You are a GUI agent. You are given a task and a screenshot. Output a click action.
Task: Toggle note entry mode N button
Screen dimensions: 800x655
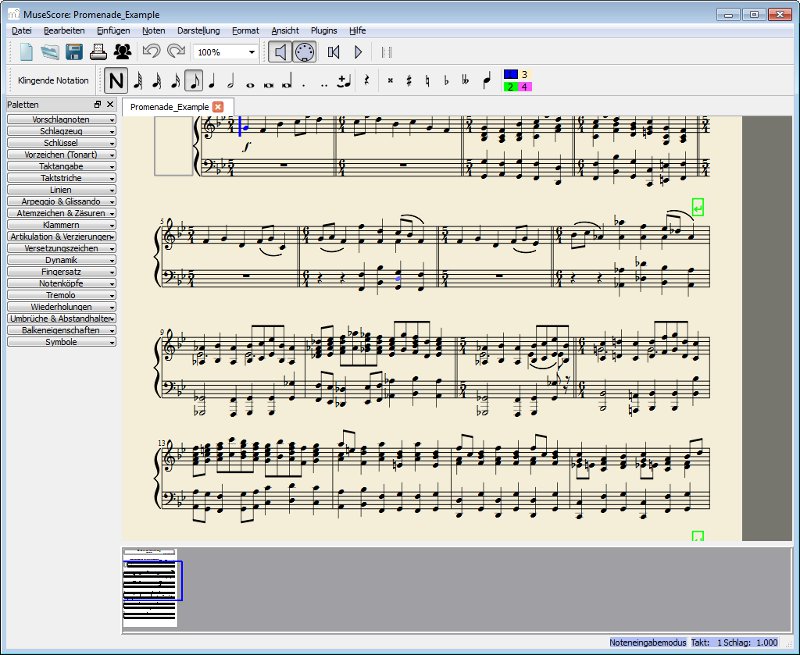coord(116,81)
